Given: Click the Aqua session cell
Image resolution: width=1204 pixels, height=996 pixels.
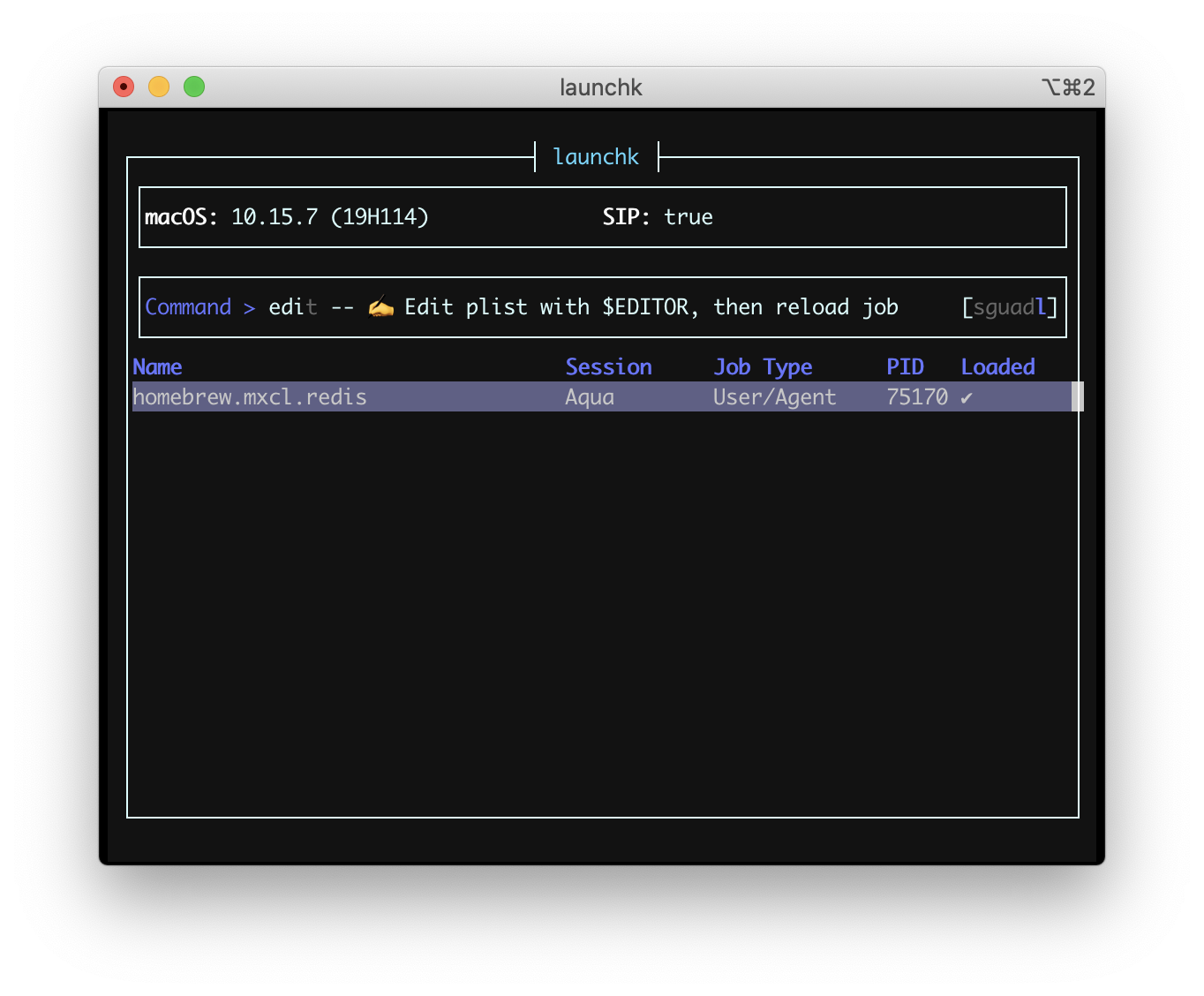Looking at the screenshot, I should pos(590,397).
